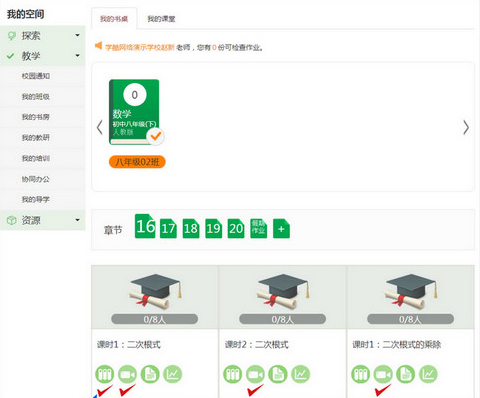This screenshot has height=398, width=480.
Task: Open chapter 20 file icon
Action: 236,228
